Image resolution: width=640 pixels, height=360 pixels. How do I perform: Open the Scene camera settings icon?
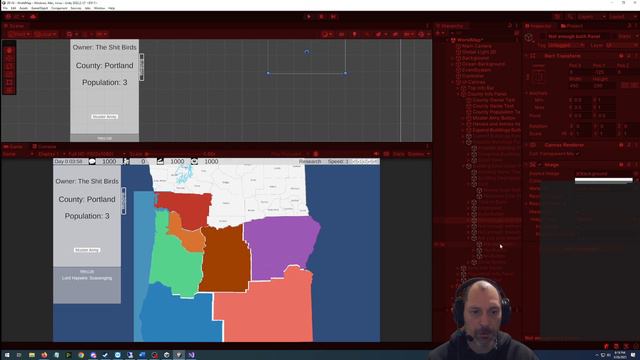408,34
